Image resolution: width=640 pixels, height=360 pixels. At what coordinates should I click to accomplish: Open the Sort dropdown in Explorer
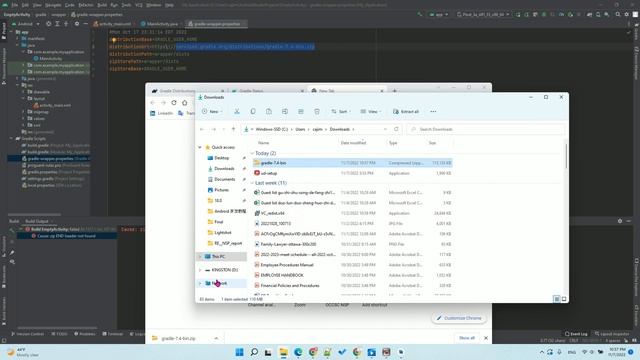(340, 111)
